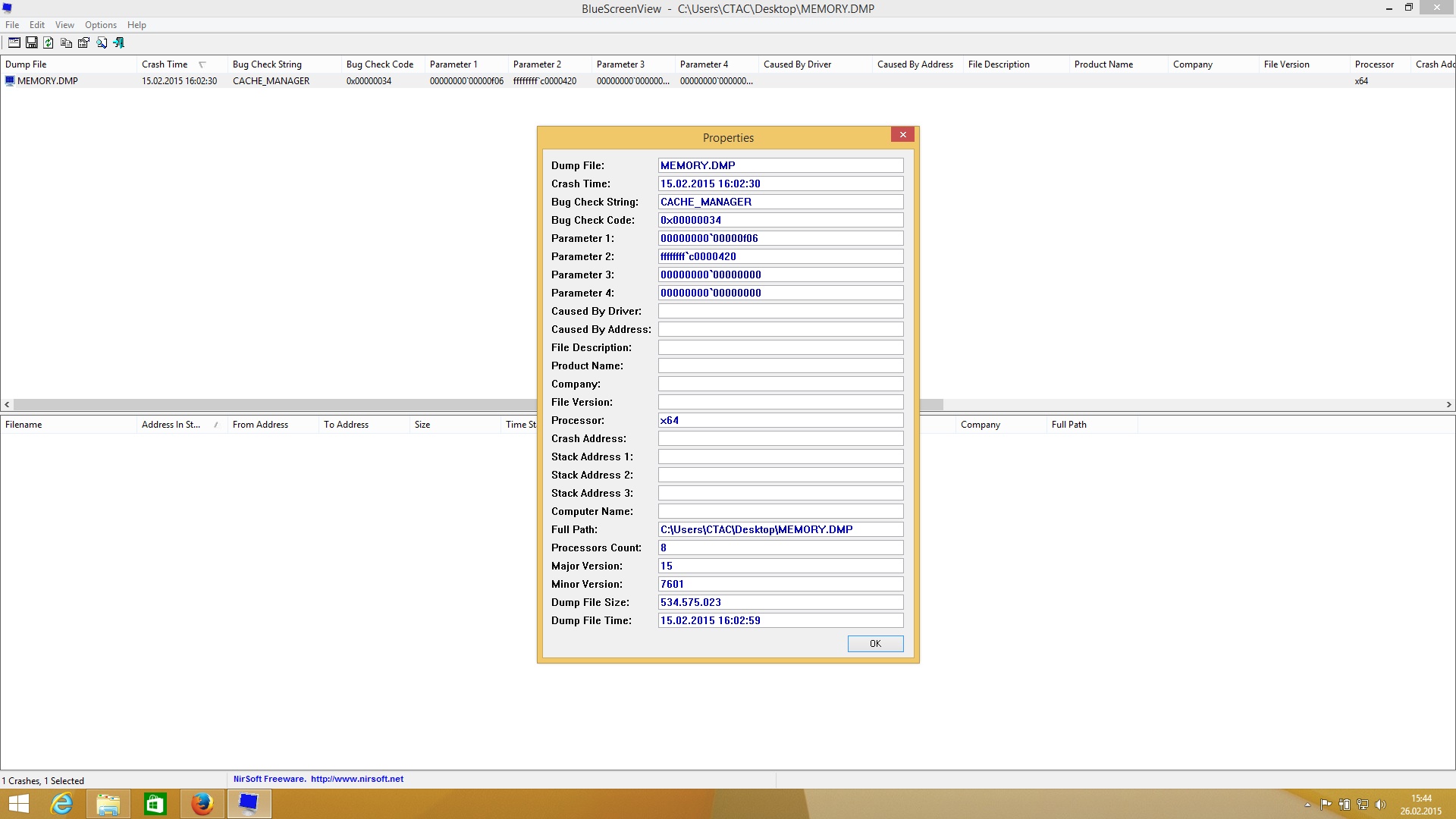Click the Exit door toolbar icon
This screenshot has width=1456, height=819.
119,43
